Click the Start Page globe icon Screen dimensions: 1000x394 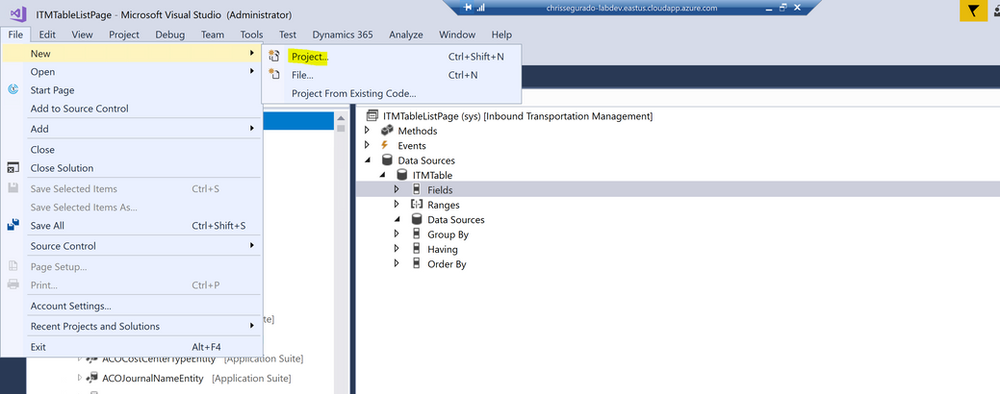point(13,90)
